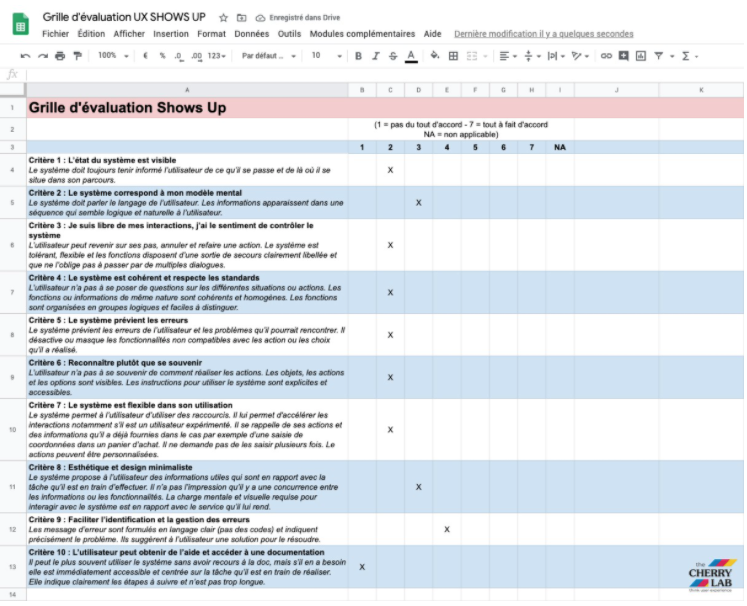Open vertical align dropdown
The image size is (747, 606).
pyautogui.click(x=532, y=56)
